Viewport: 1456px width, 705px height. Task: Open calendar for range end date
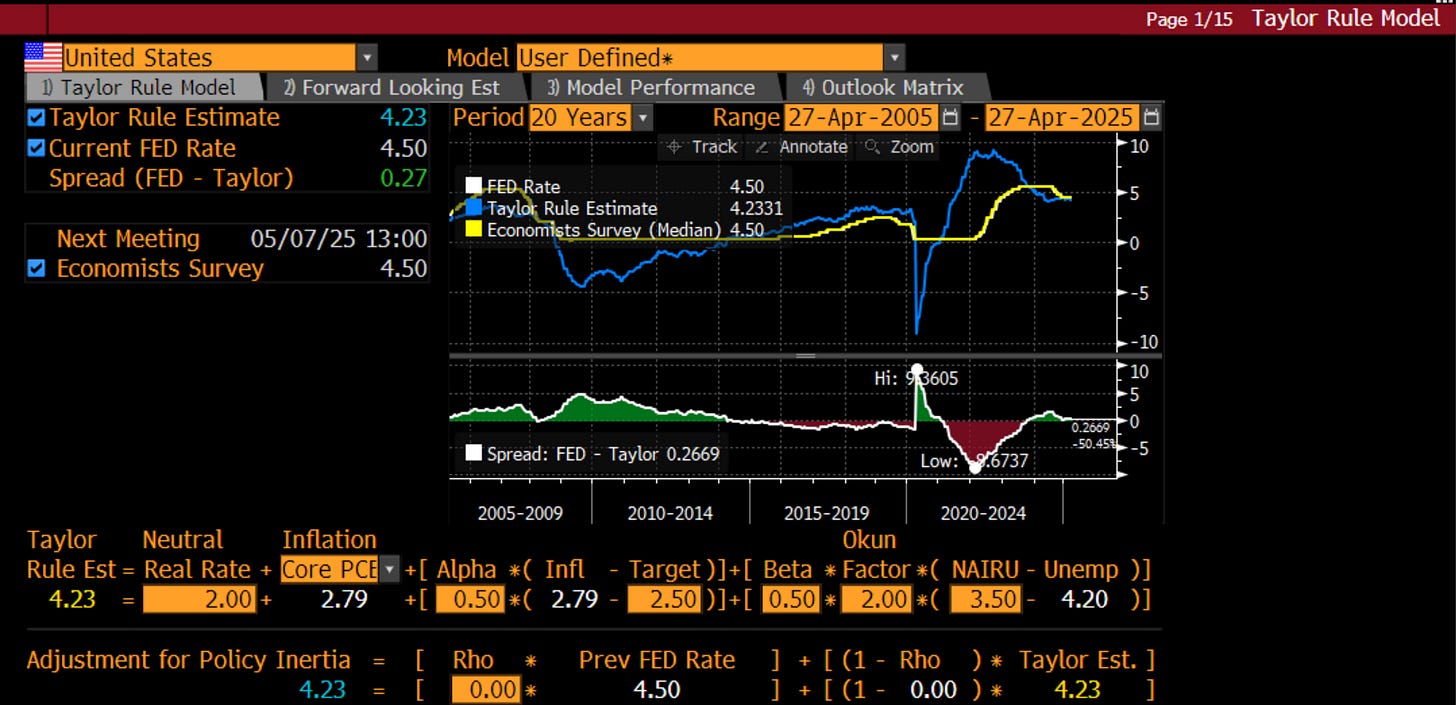(1152, 118)
